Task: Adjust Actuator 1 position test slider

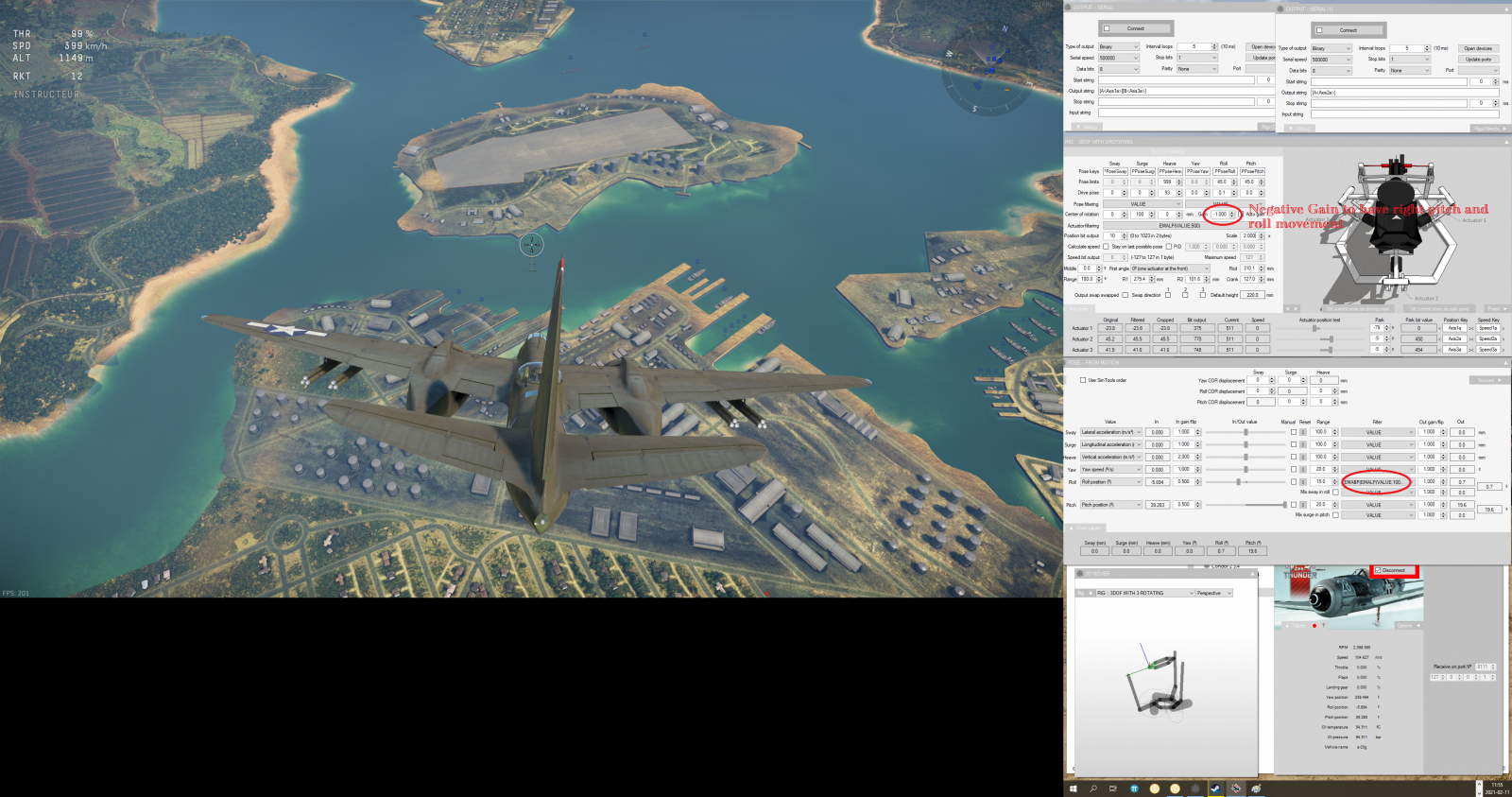Action: 1314,328
